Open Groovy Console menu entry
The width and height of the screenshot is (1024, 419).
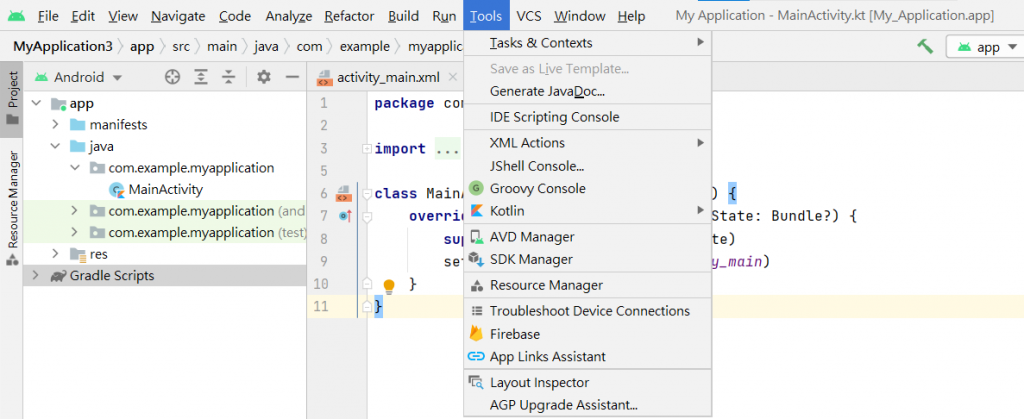click(x=587, y=189)
